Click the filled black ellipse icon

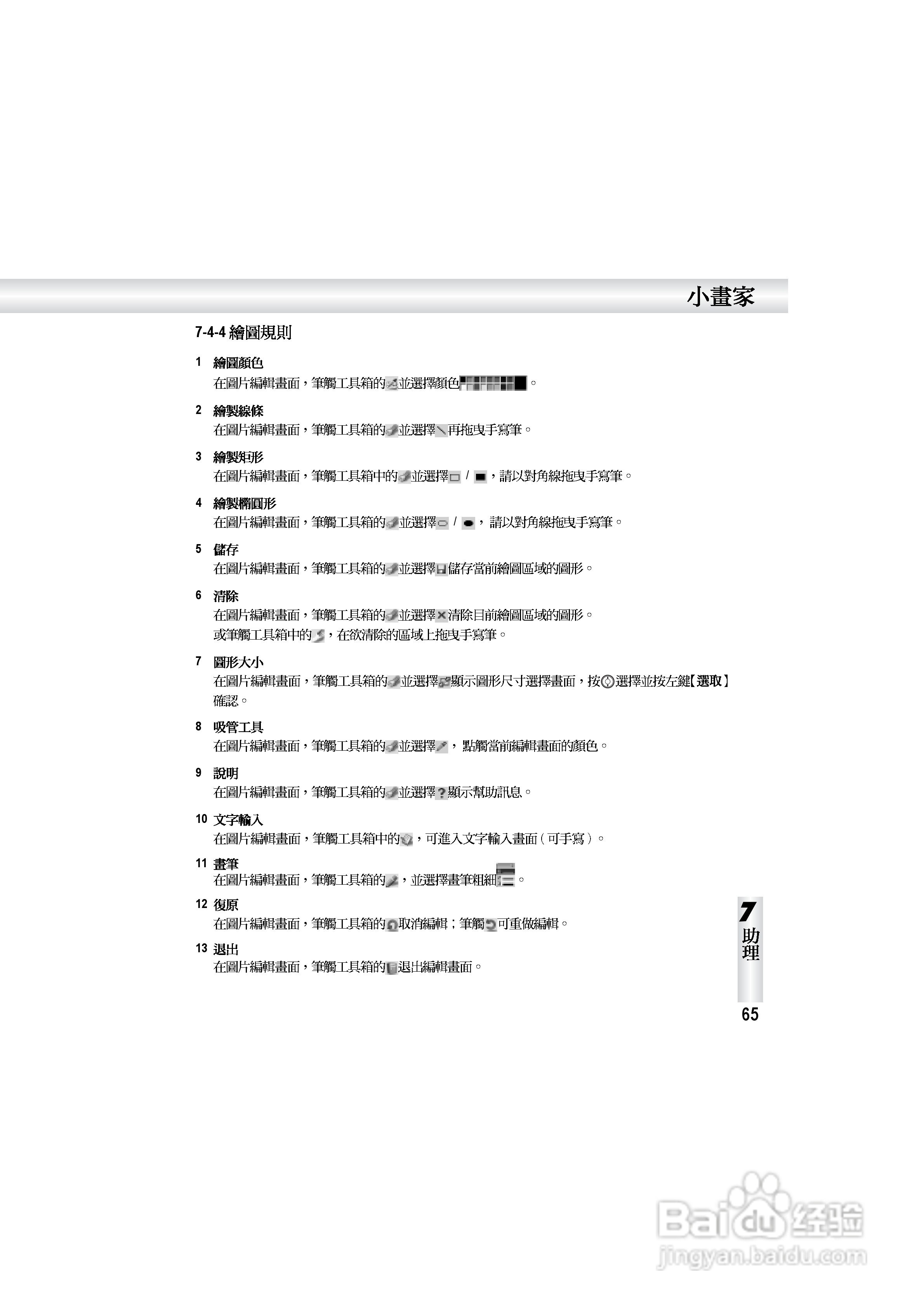[x=468, y=524]
